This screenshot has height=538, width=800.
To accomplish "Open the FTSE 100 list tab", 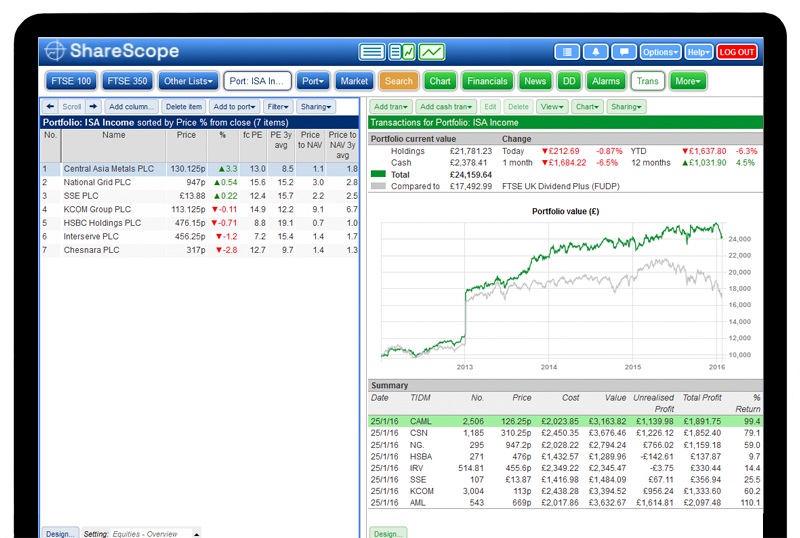I will tap(71, 81).
